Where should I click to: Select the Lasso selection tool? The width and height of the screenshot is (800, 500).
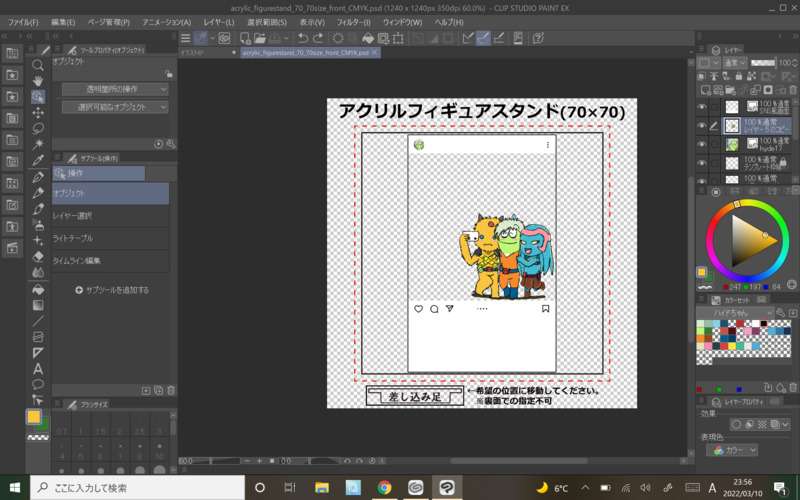[38, 128]
